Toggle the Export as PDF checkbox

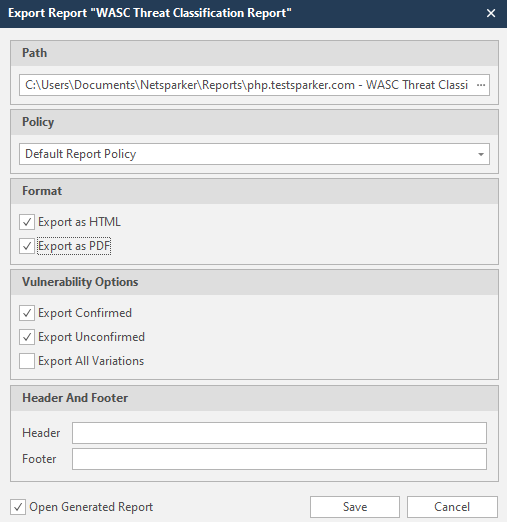[27, 246]
